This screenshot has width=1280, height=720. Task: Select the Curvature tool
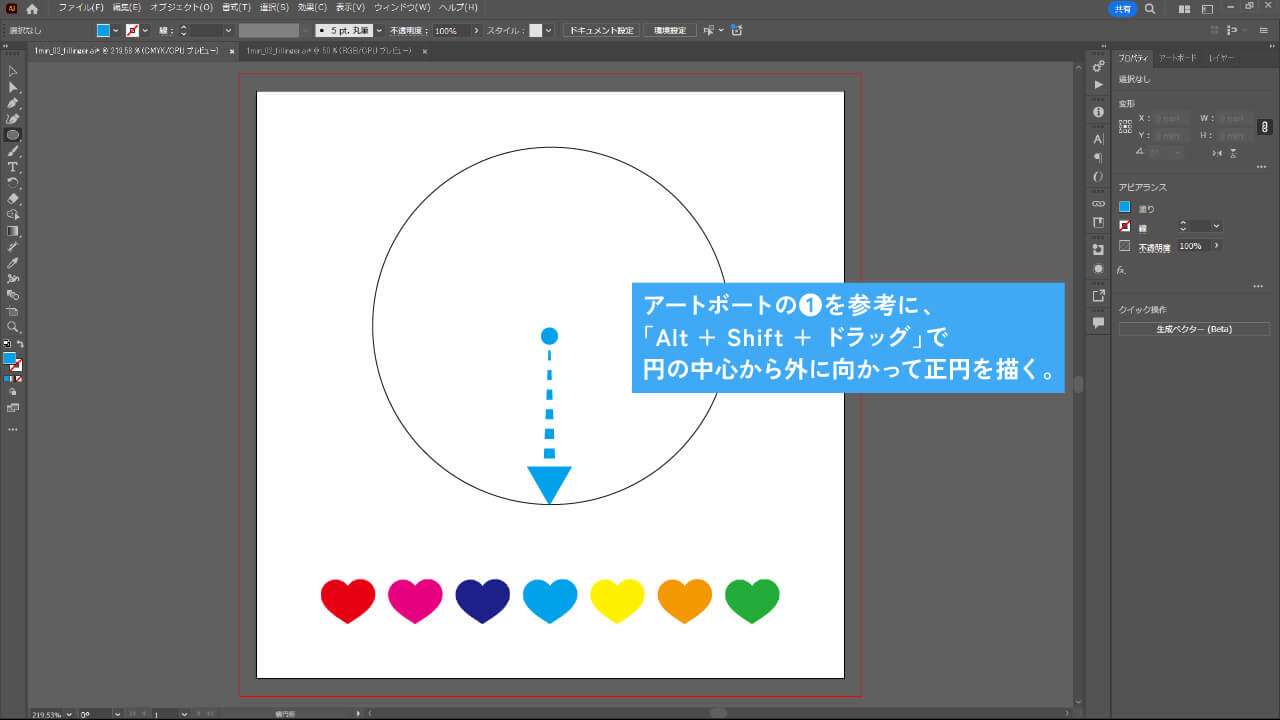[x=13, y=119]
